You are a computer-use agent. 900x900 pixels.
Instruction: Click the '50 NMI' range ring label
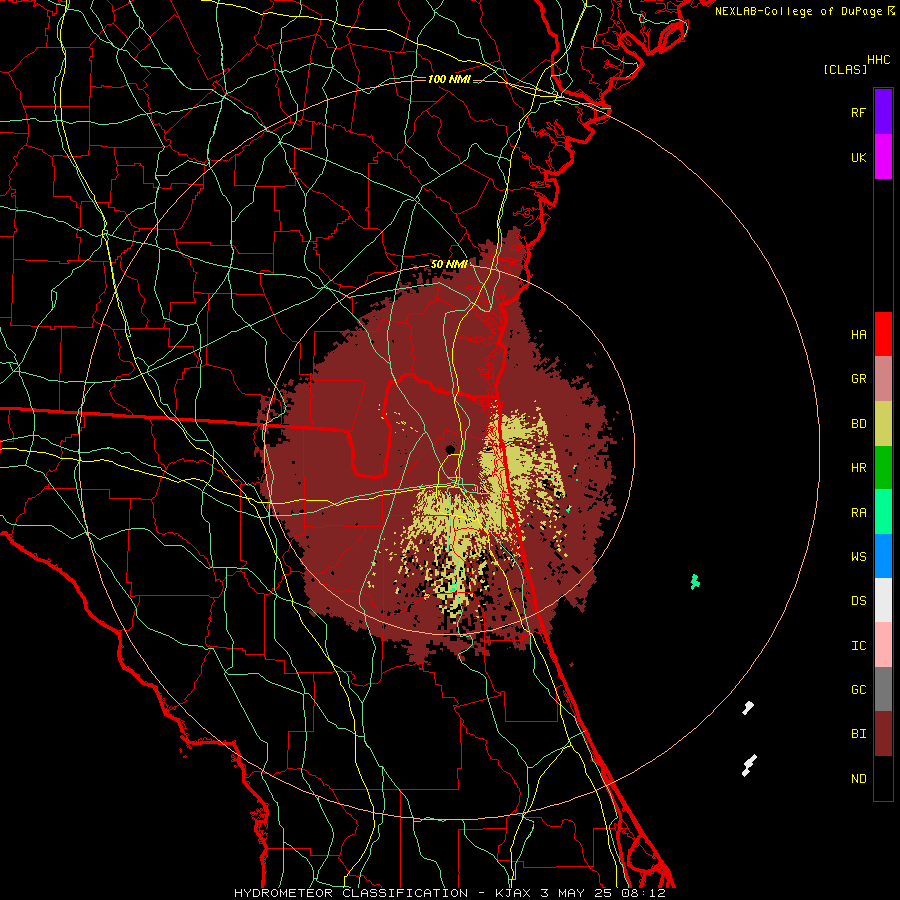point(449,264)
